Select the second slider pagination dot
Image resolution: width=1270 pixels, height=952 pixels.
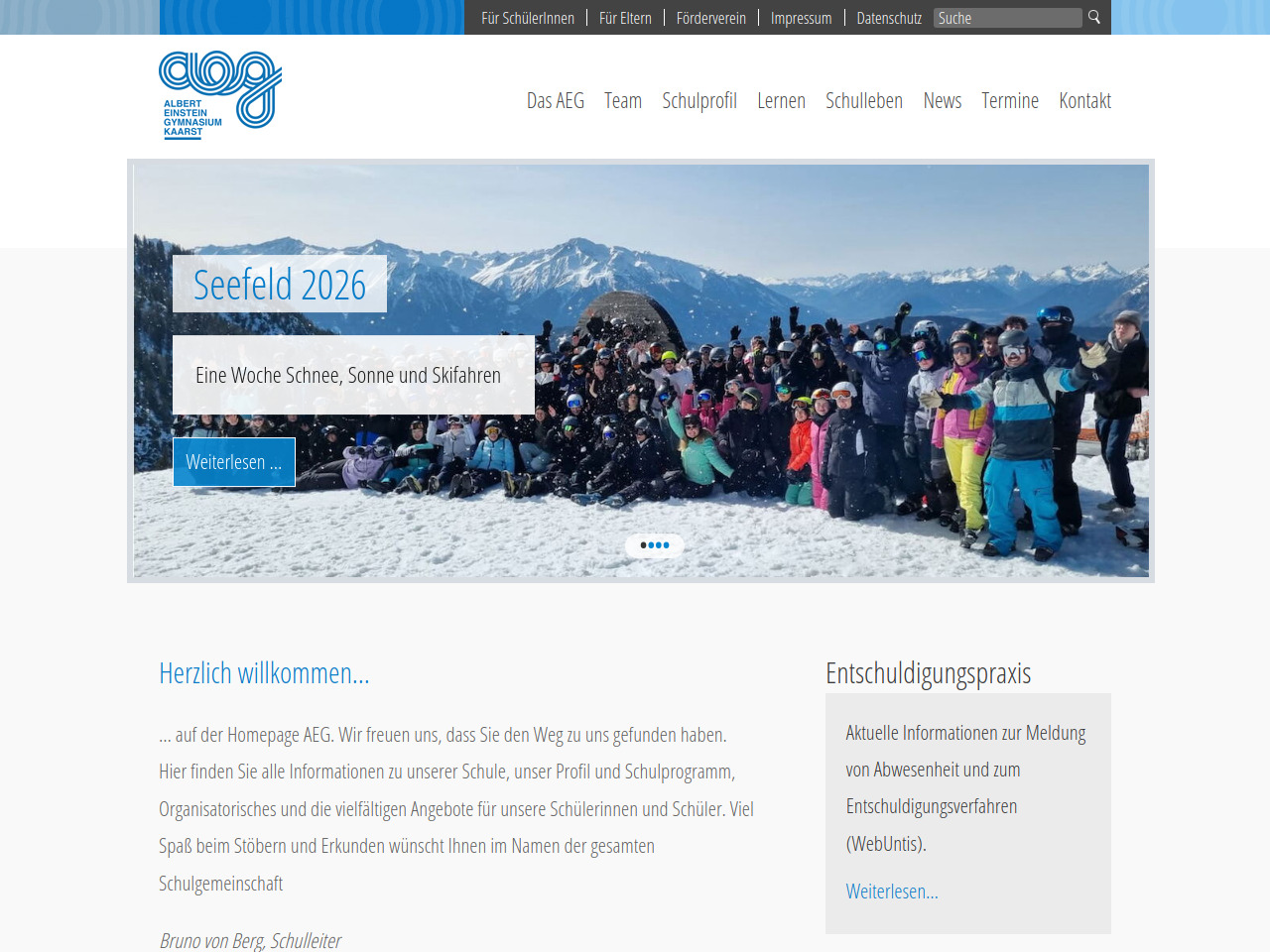pos(651,545)
